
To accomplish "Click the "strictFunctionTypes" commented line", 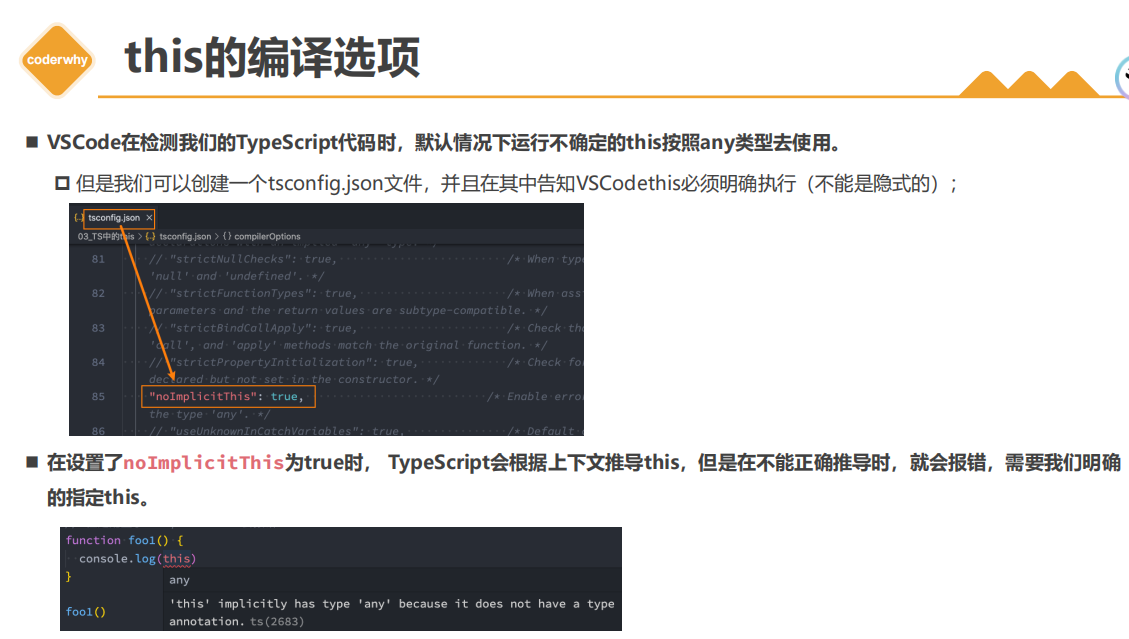I will click(x=253, y=293).
